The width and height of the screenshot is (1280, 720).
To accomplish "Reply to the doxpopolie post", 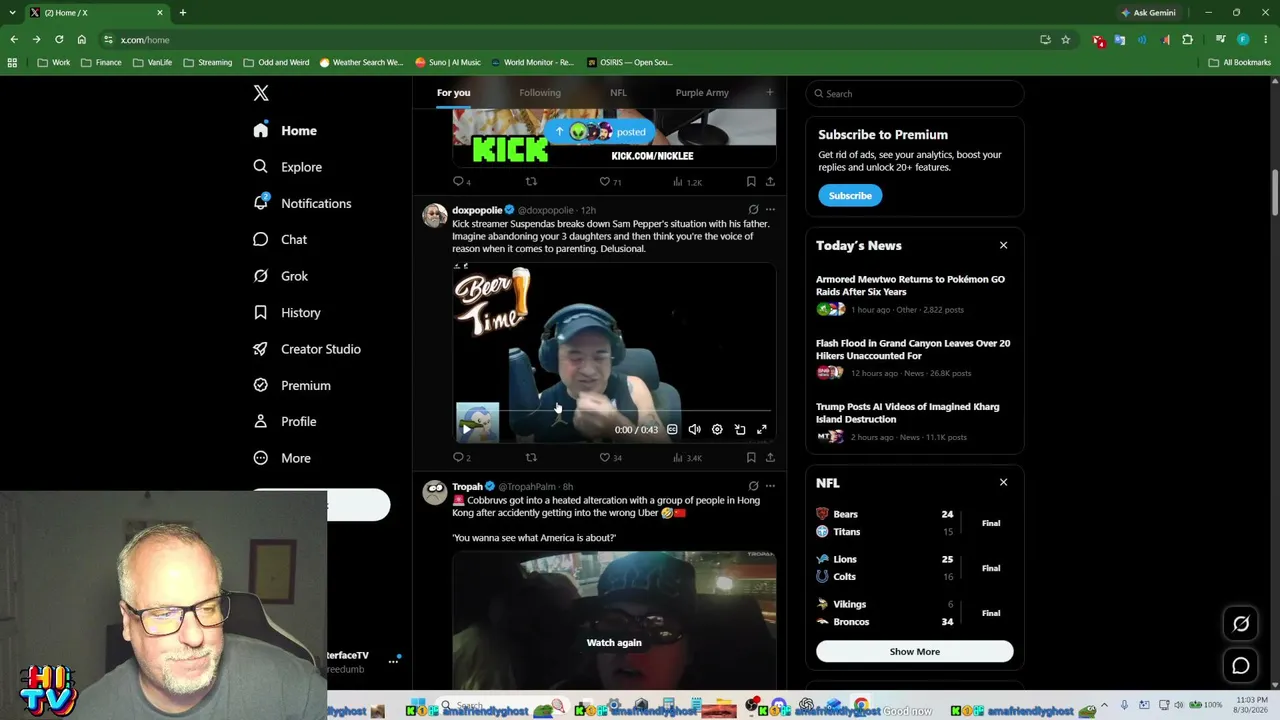I will [459, 458].
